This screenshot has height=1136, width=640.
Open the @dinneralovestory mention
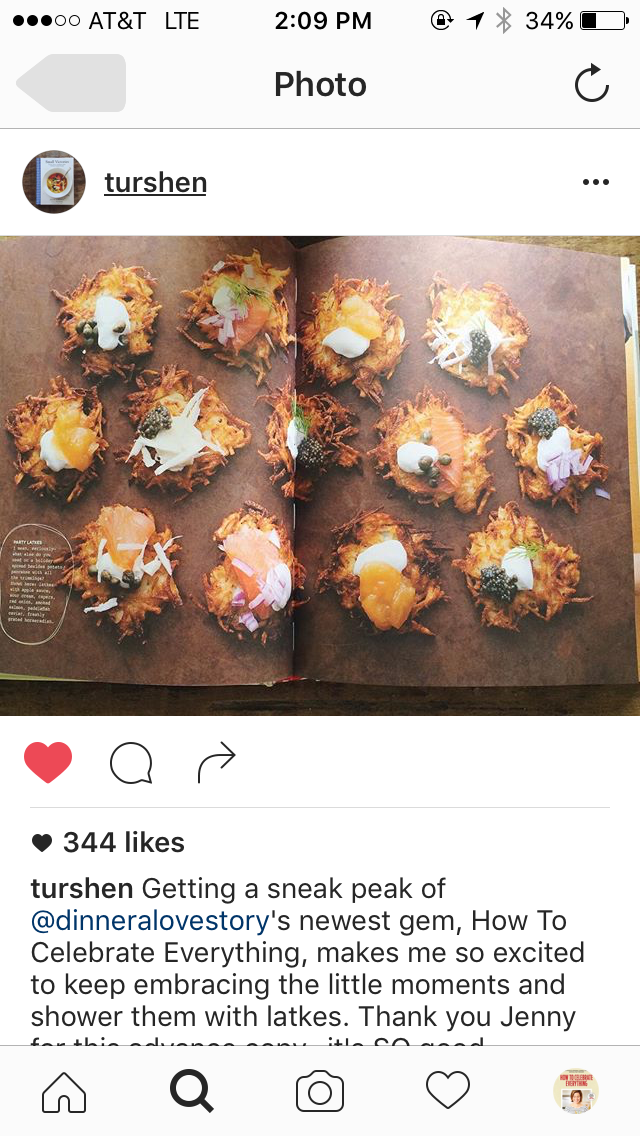150,921
